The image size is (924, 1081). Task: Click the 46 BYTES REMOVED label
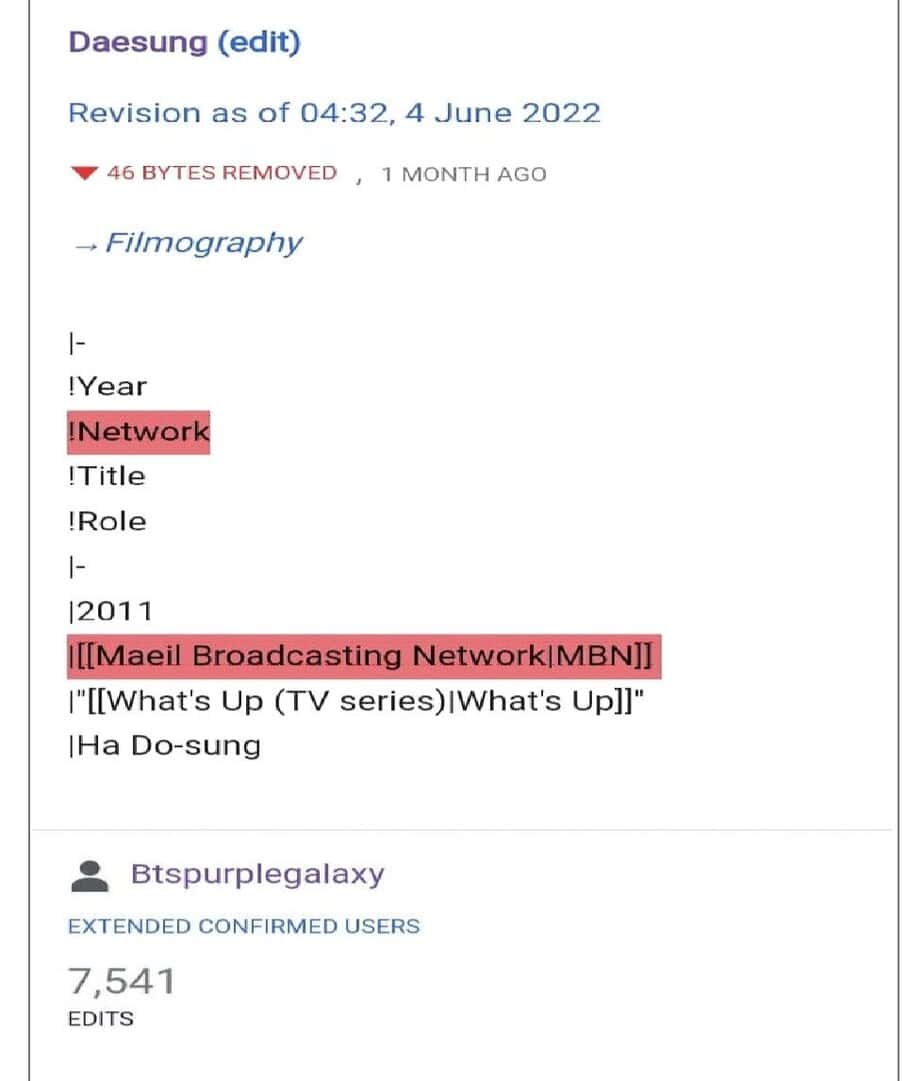point(221,173)
